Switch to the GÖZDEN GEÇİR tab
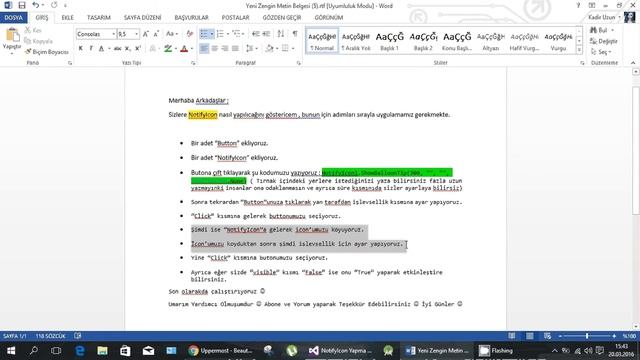 click(x=282, y=18)
